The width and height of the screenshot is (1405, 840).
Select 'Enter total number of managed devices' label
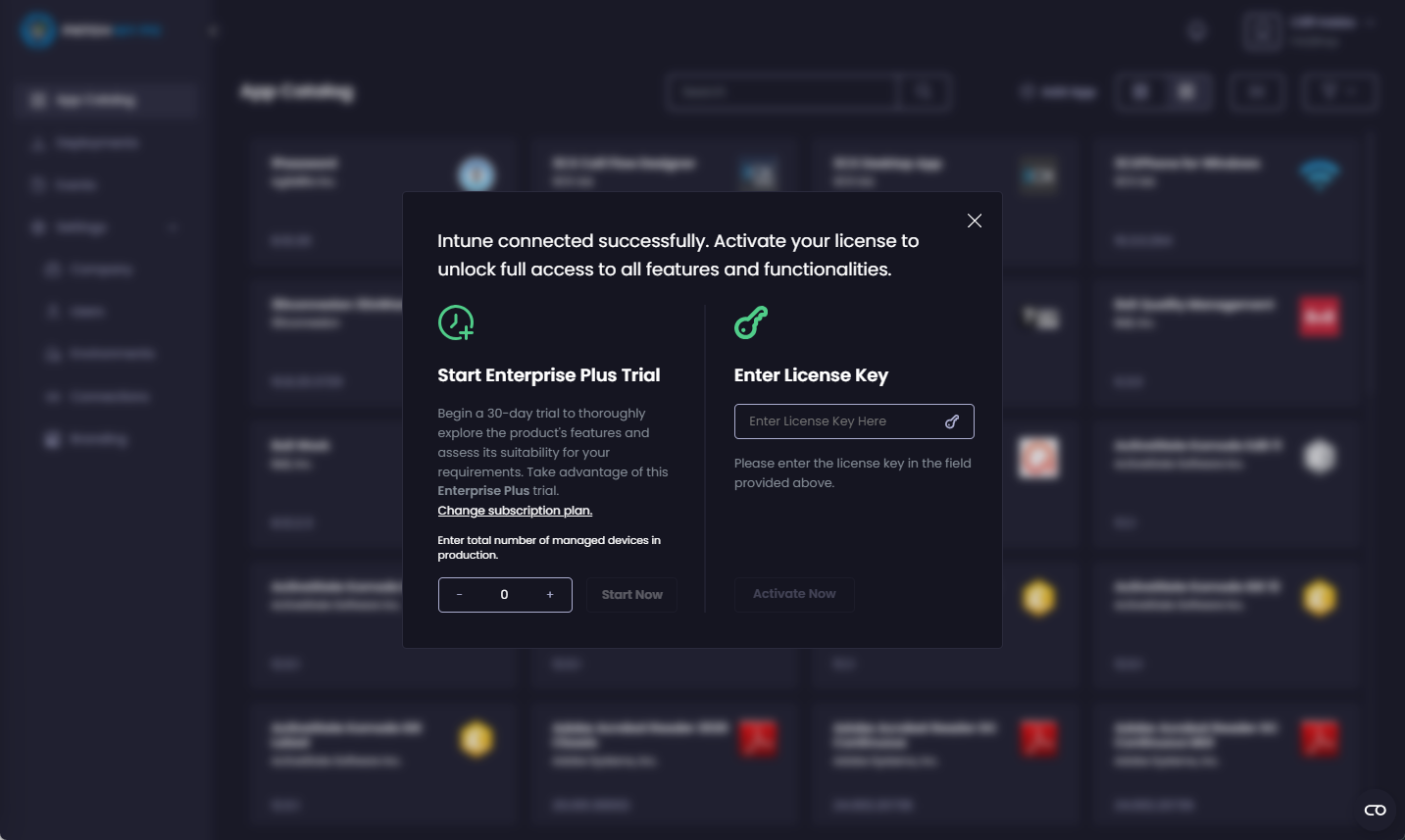549,548
